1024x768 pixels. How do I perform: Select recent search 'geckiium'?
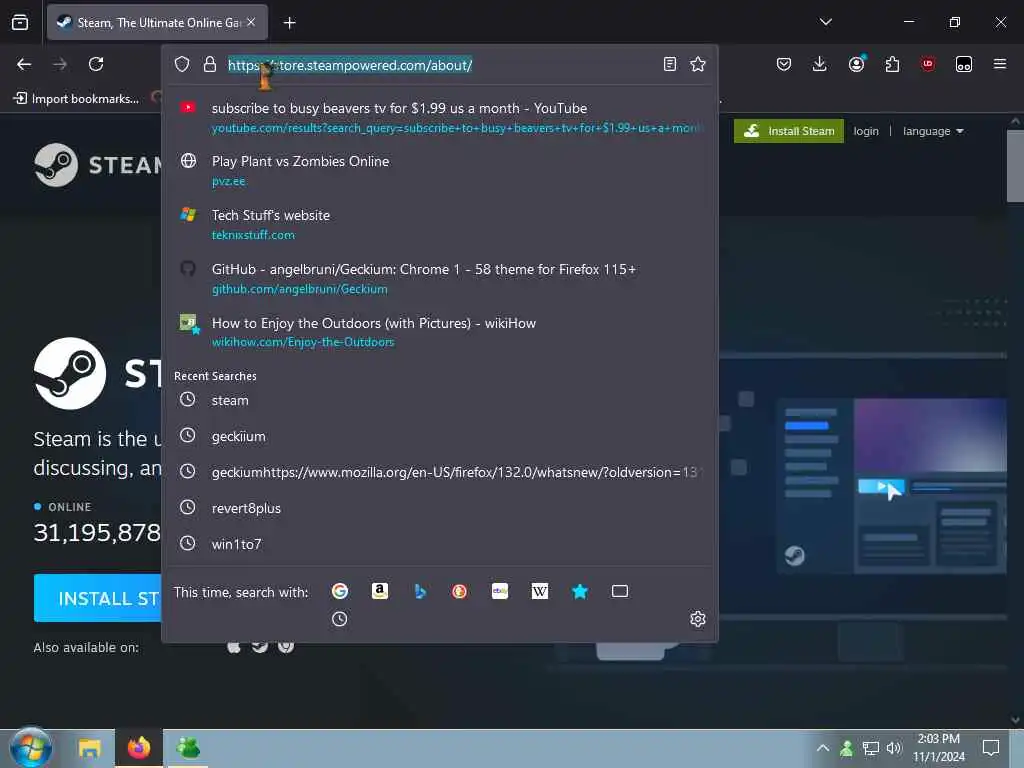coord(440,436)
